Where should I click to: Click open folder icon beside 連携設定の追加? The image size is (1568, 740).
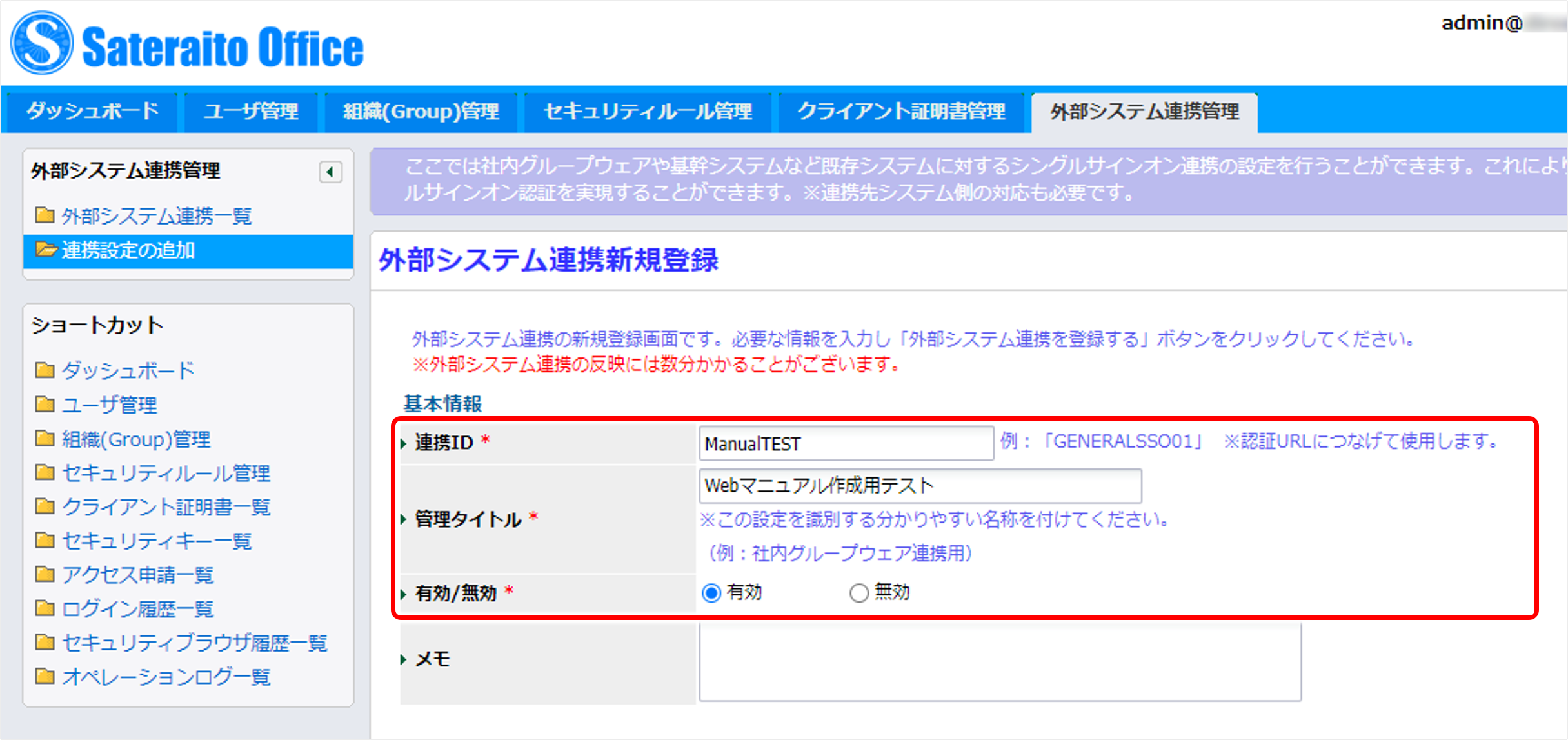(x=46, y=250)
